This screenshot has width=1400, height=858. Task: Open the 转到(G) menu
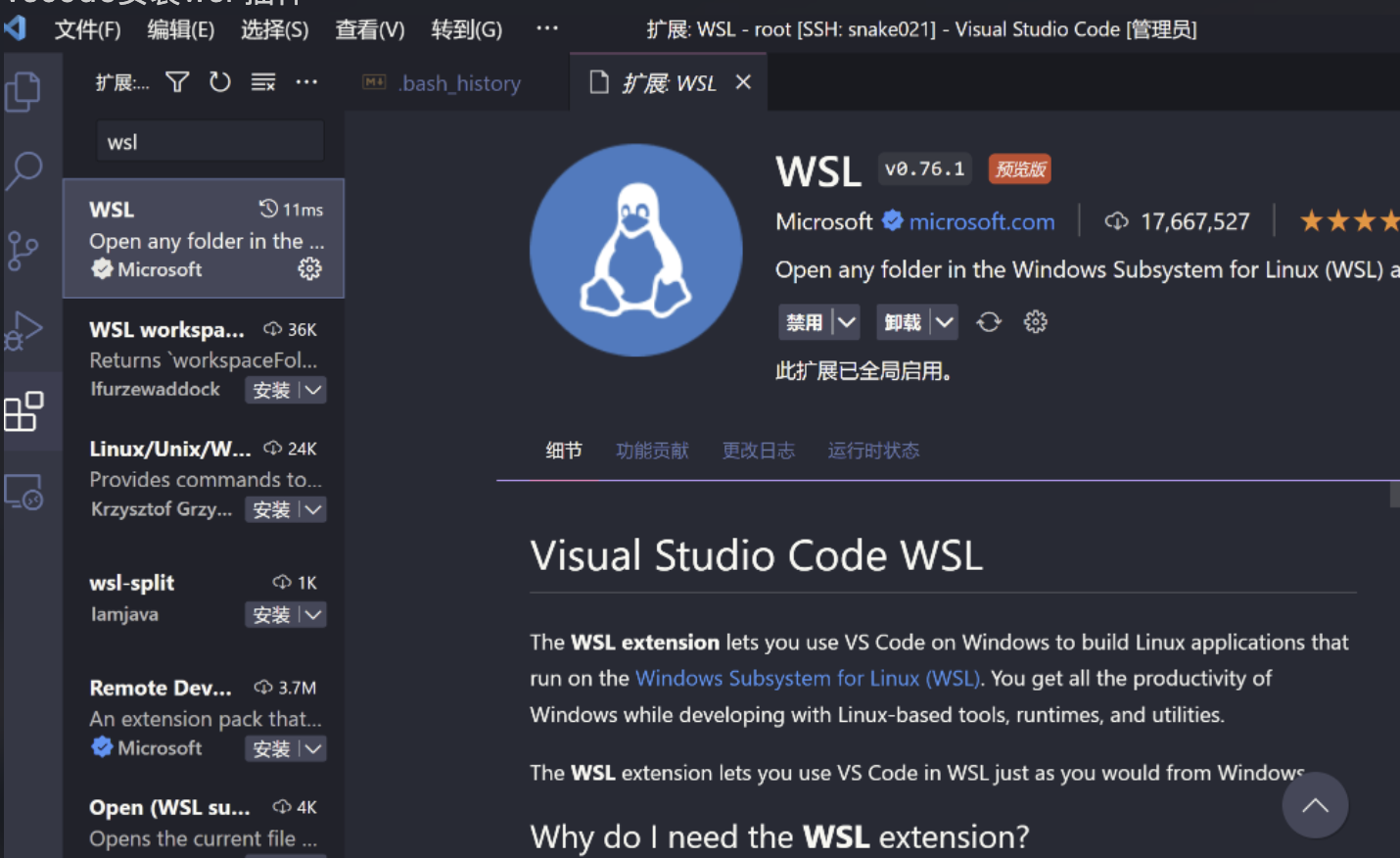tap(467, 29)
